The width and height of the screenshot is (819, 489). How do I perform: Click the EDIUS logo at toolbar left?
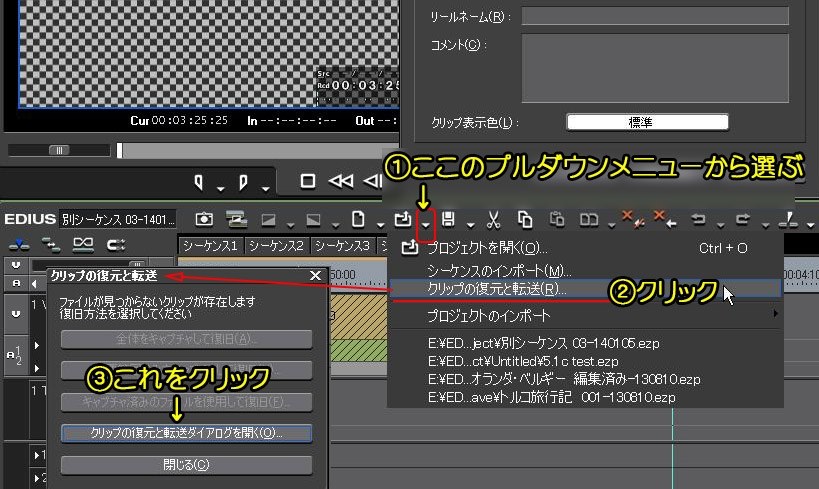pos(30,219)
